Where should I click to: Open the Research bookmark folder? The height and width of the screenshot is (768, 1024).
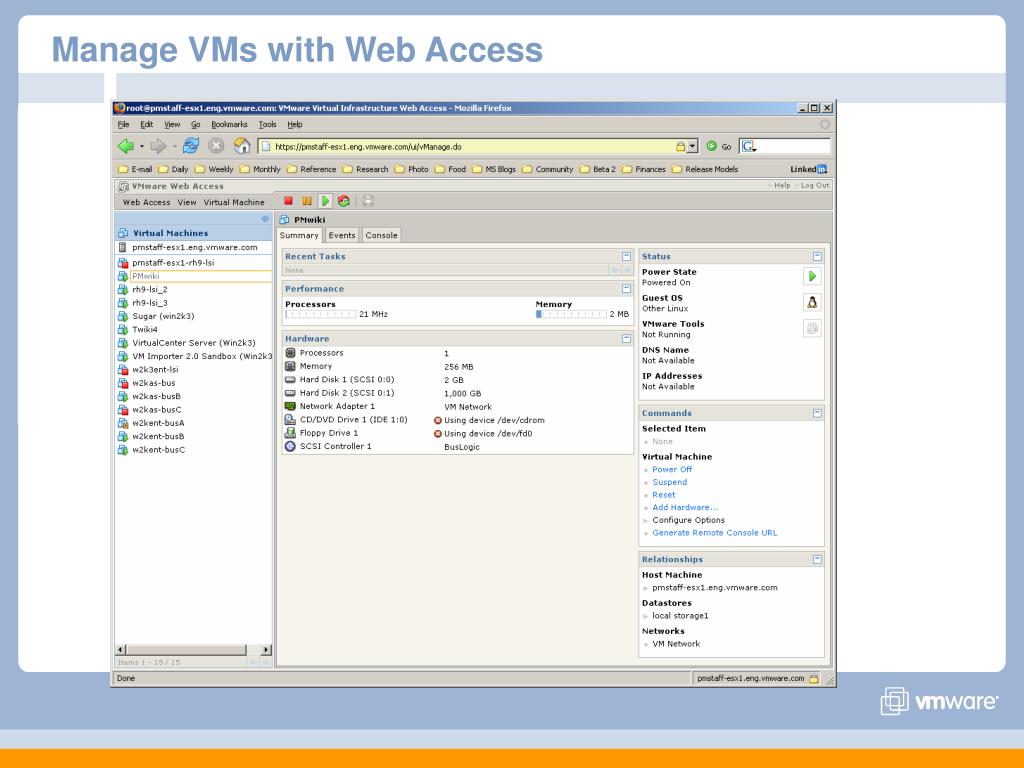point(366,169)
